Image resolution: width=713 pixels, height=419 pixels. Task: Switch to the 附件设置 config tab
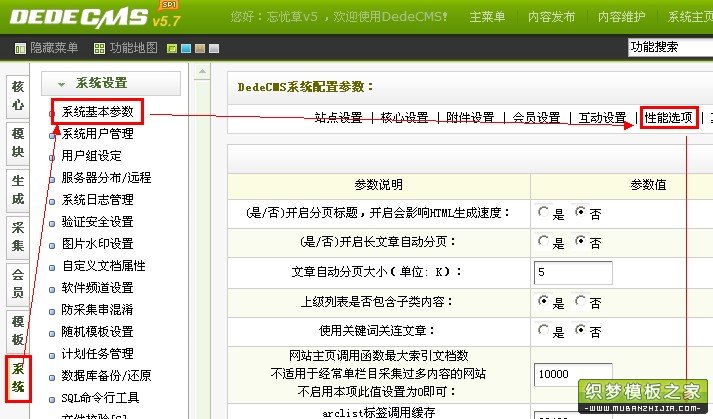(470, 118)
